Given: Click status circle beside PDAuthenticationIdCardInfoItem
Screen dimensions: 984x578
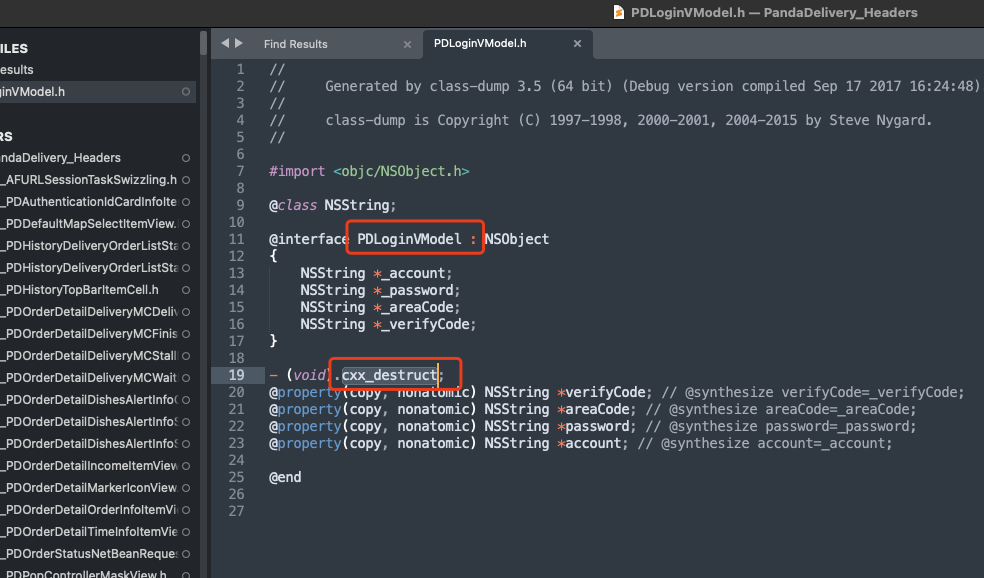Looking at the screenshot, I should tap(186, 202).
